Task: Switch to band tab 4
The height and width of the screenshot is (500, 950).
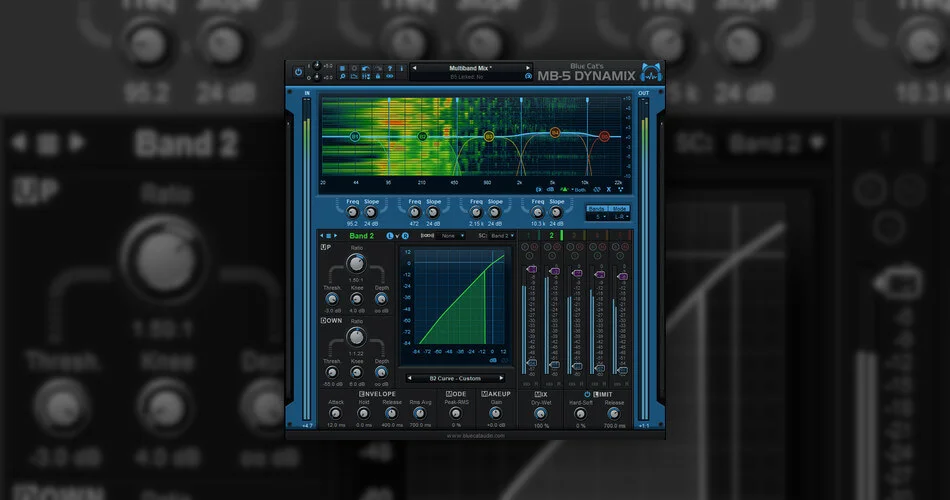Action: point(597,235)
